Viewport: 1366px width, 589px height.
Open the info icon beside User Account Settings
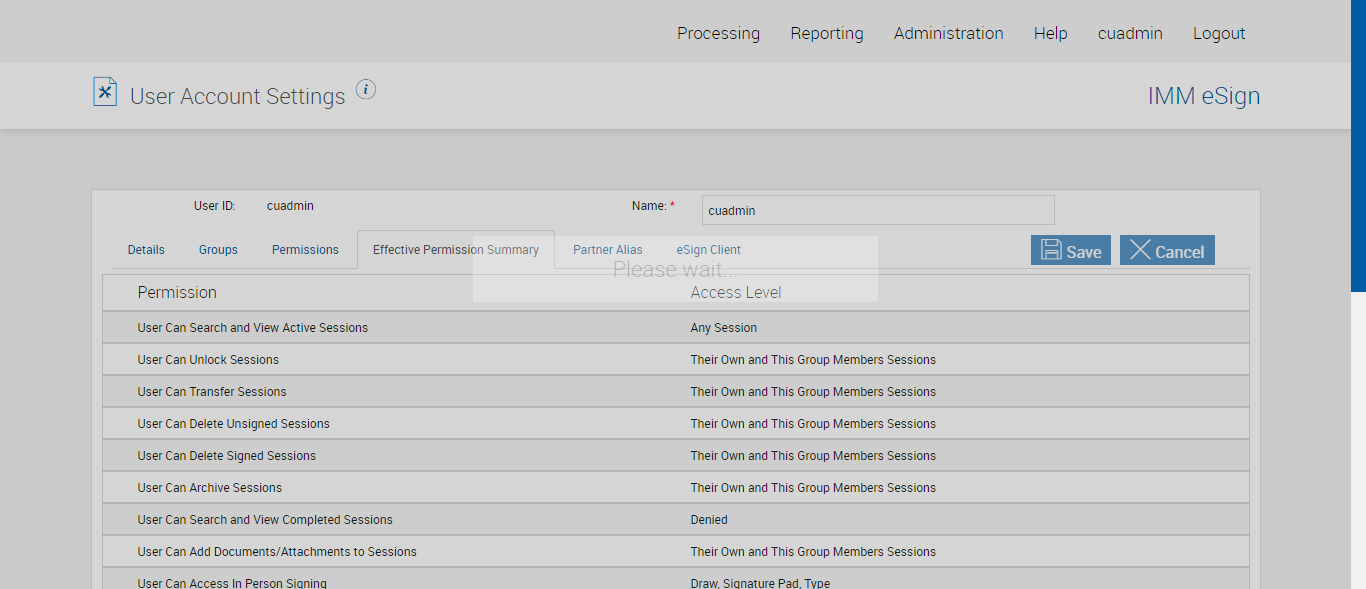tap(366, 90)
